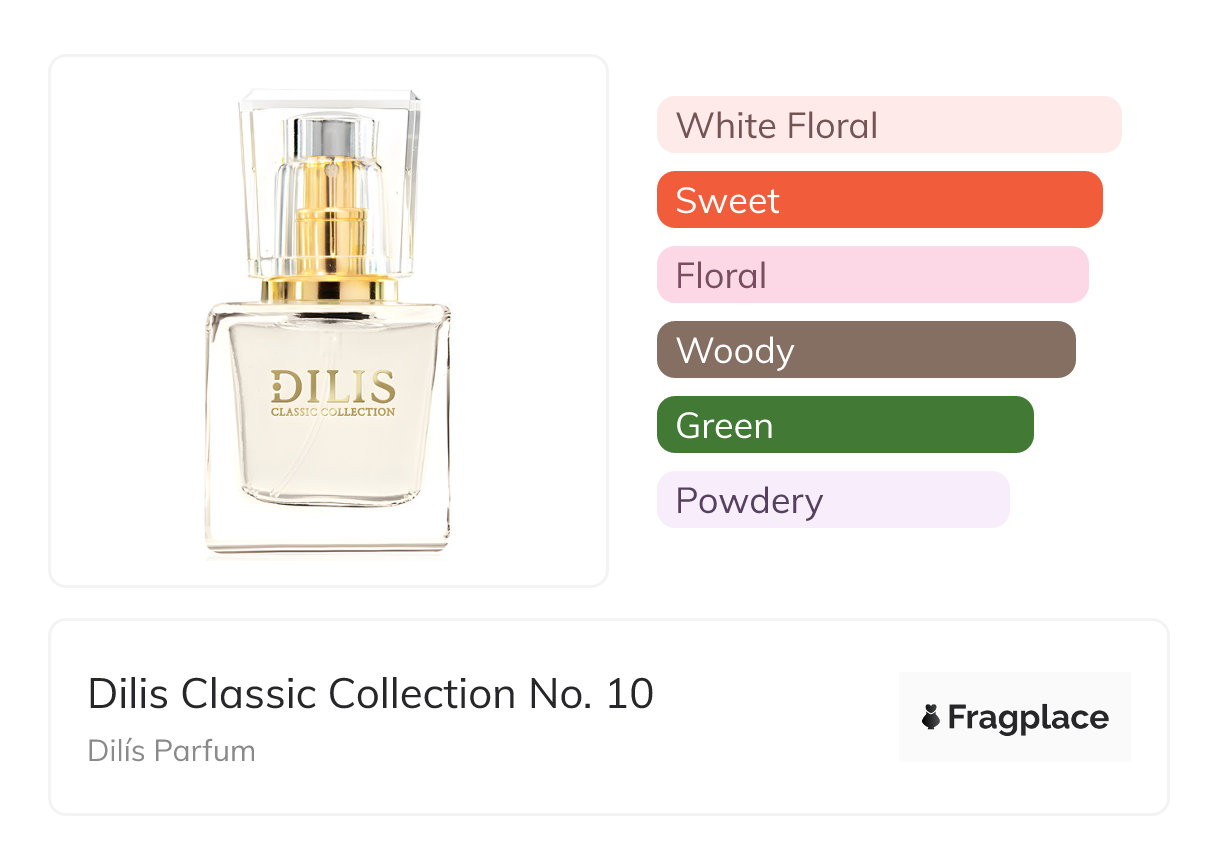The width and height of the screenshot is (1218, 864).
Task: Choose the lilac Powdery accord bar
Action: point(832,500)
